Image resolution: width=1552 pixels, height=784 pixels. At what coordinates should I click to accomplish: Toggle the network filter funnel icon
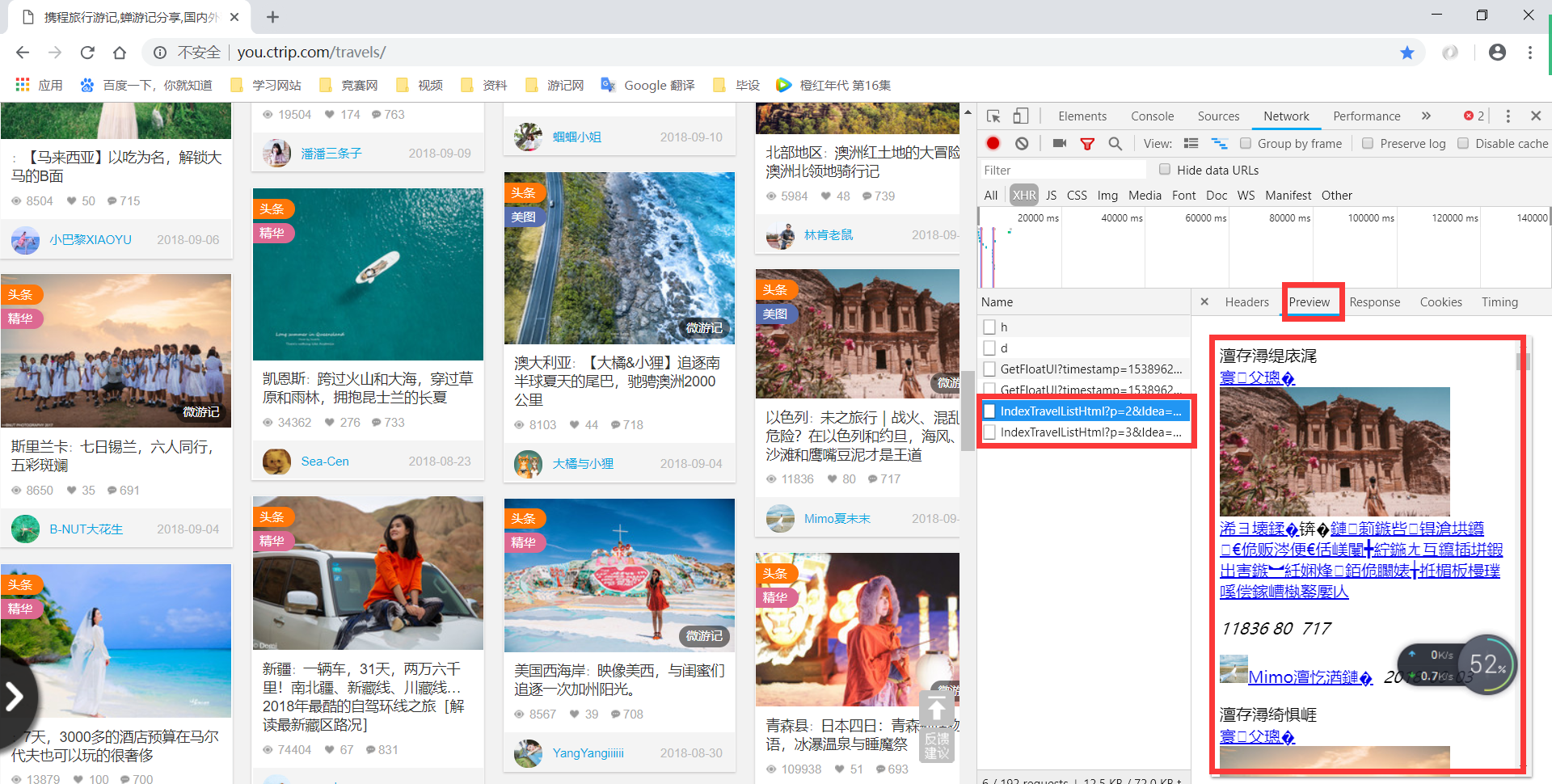pyautogui.click(x=1087, y=144)
